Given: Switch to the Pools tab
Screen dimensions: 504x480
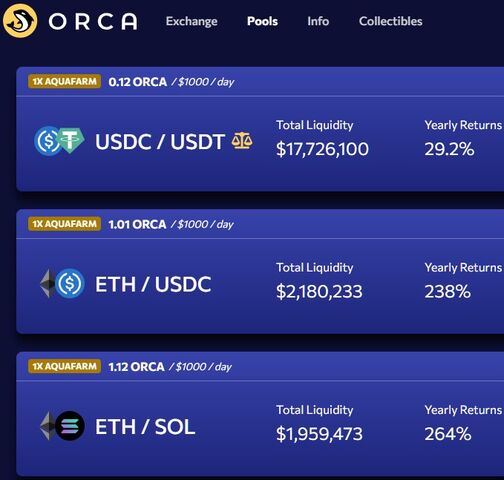Looking at the screenshot, I should (262, 21).
